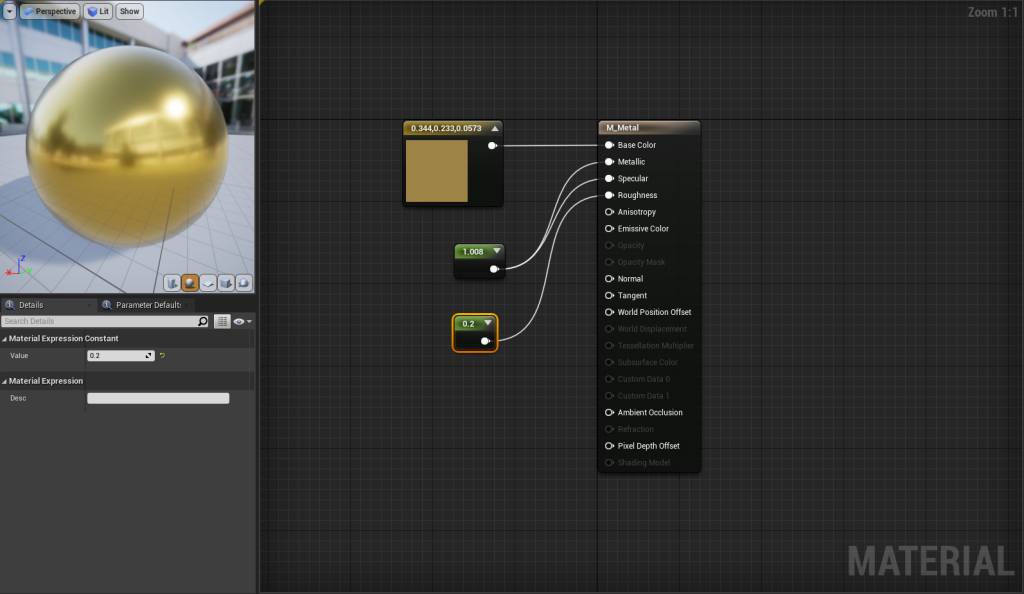Click the search magnifier in Search Details
Screen dimensions: 1024x594
pyautogui.click(x=203, y=321)
